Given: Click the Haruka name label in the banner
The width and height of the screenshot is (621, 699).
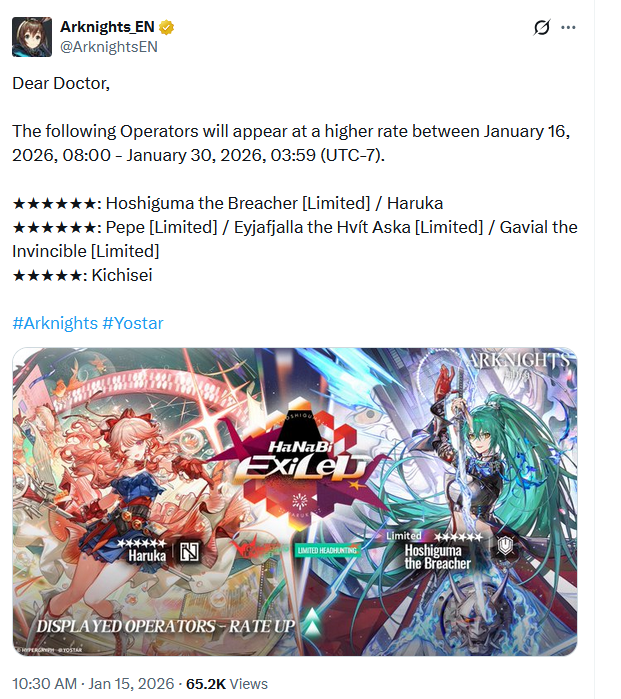Looking at the screenshot, I should coord(147,555).
